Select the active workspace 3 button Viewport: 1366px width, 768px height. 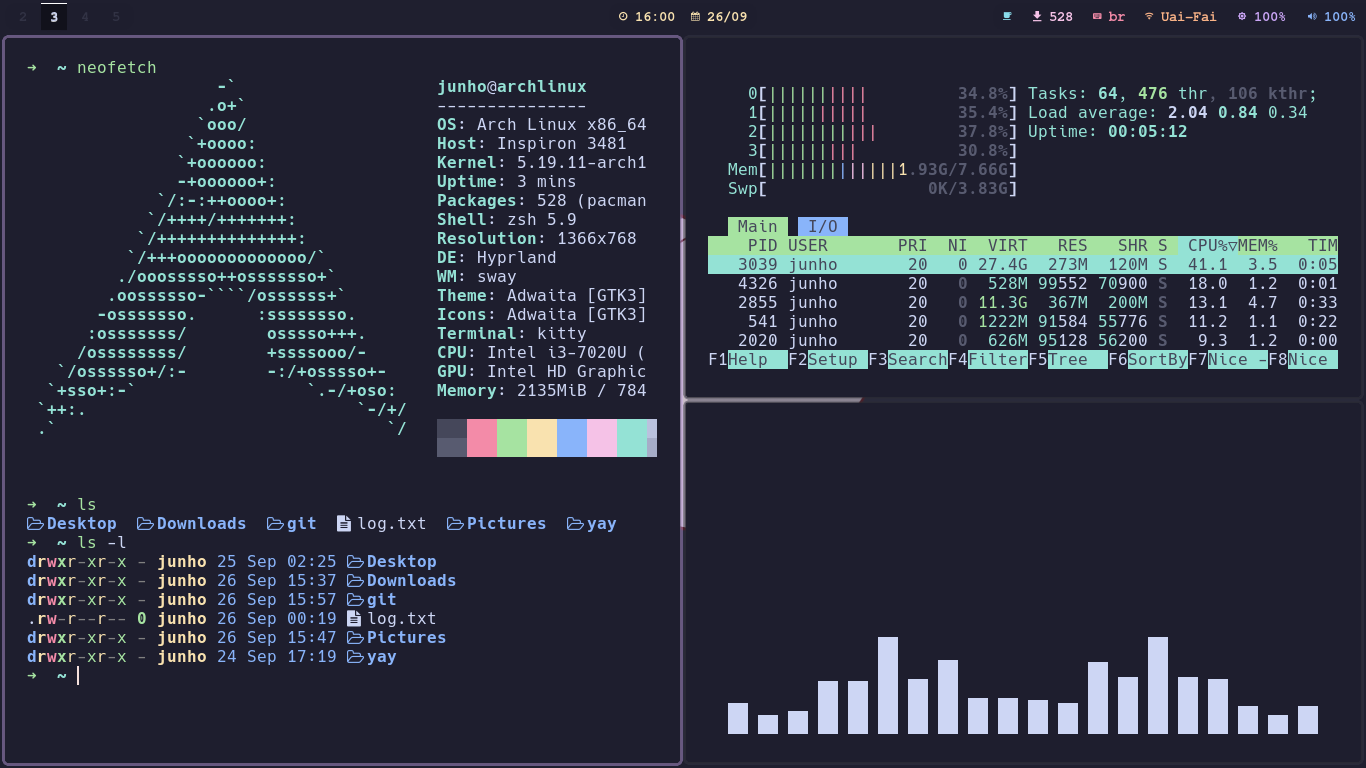[54, 16]
